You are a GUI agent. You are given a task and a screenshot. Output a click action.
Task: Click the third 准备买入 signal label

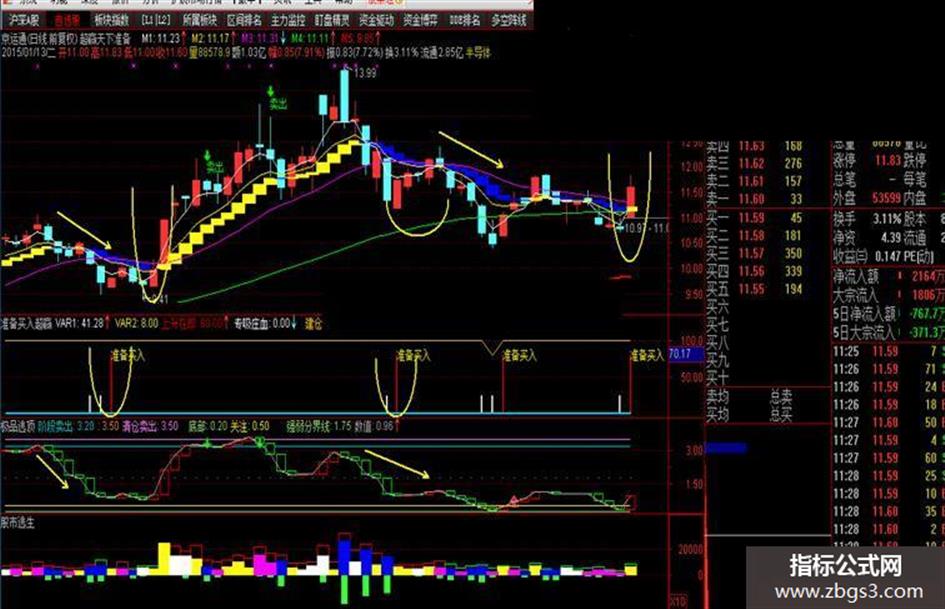[x=520, y=356]
